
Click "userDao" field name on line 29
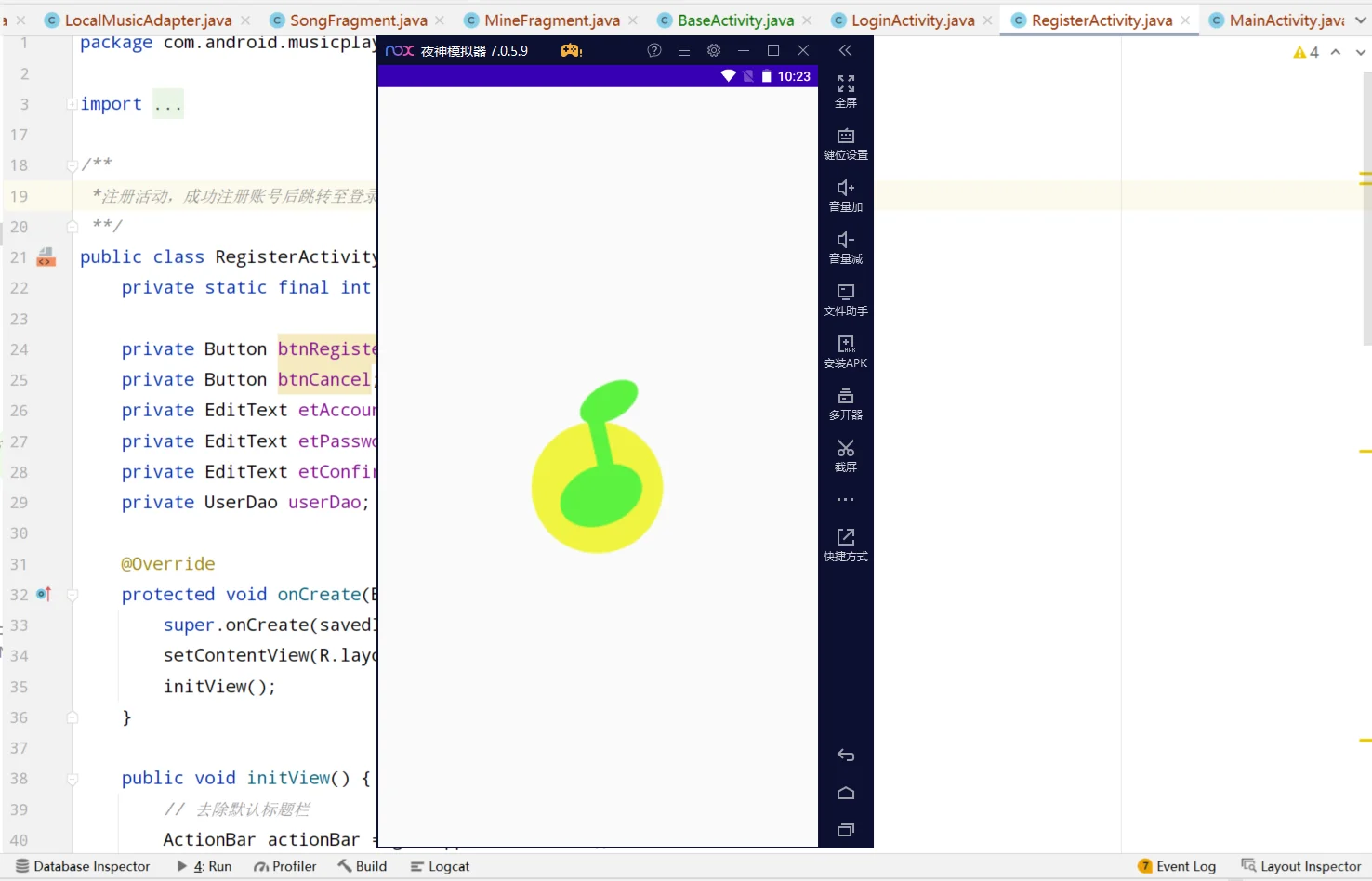324,503
